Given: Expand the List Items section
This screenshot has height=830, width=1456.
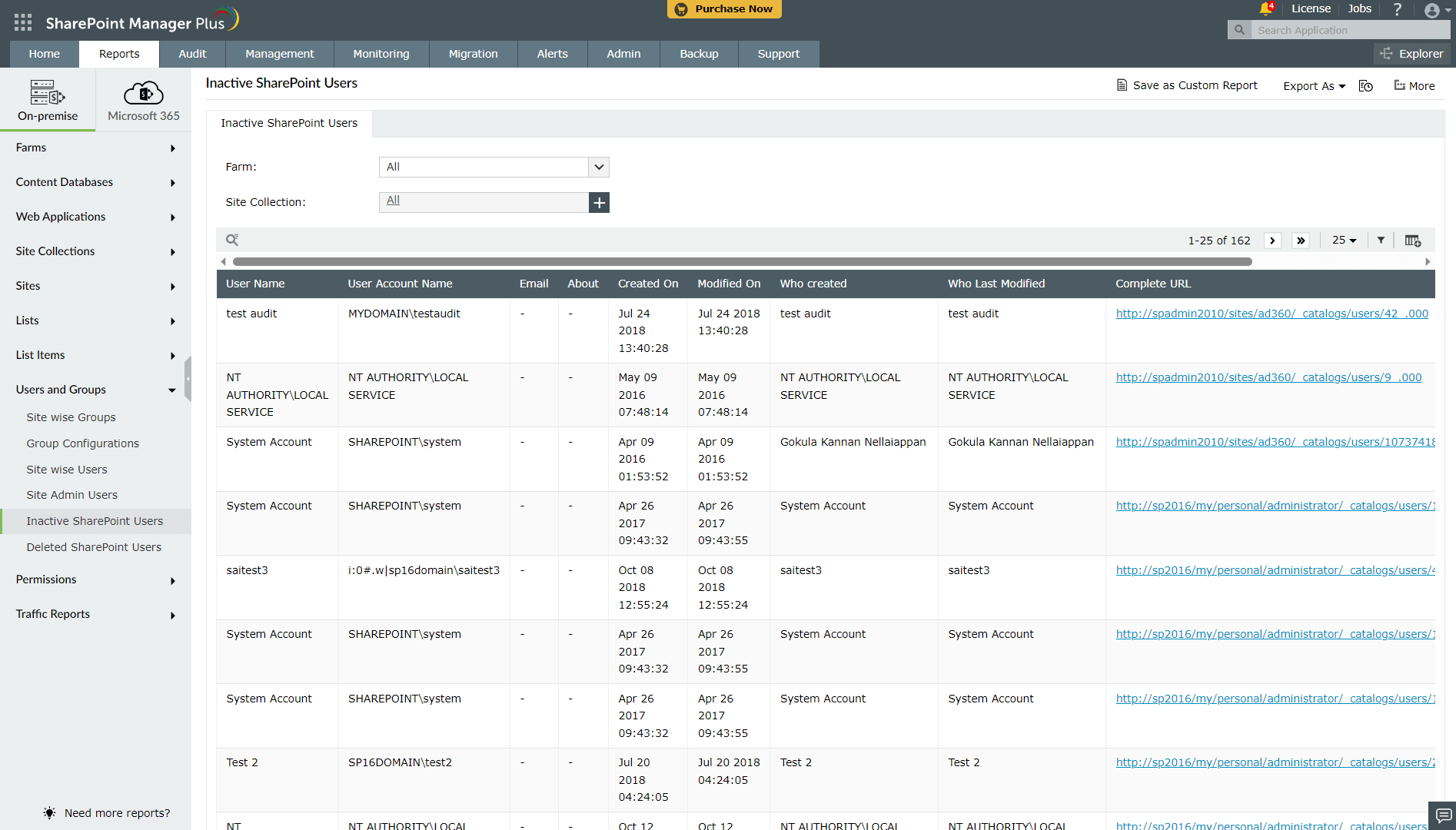Looking at the screenshot, I should point(95,355).
